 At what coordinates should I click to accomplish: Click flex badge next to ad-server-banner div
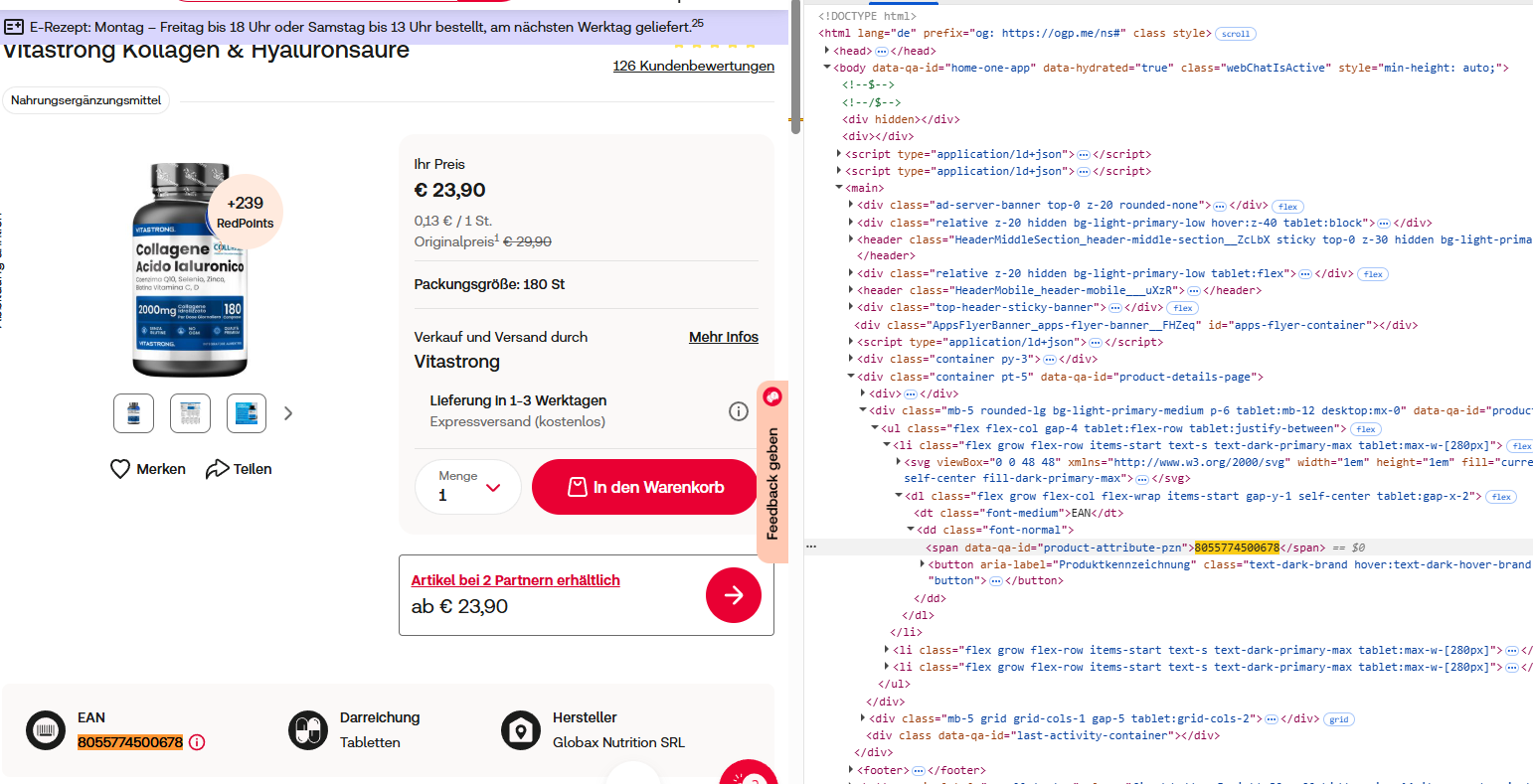coord(1287,207)
